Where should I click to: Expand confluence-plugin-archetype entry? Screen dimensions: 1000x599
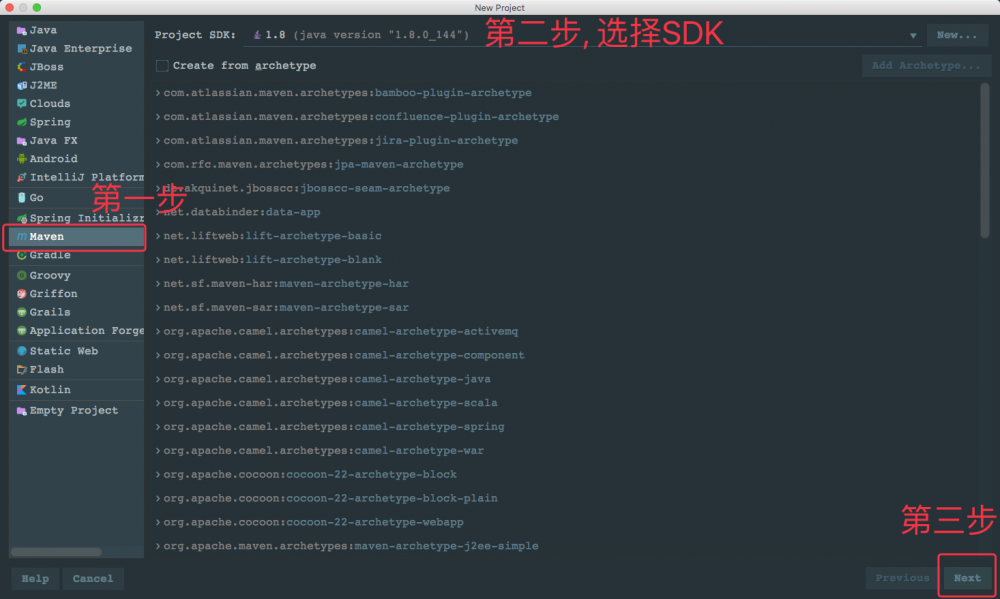pos(158,117)
